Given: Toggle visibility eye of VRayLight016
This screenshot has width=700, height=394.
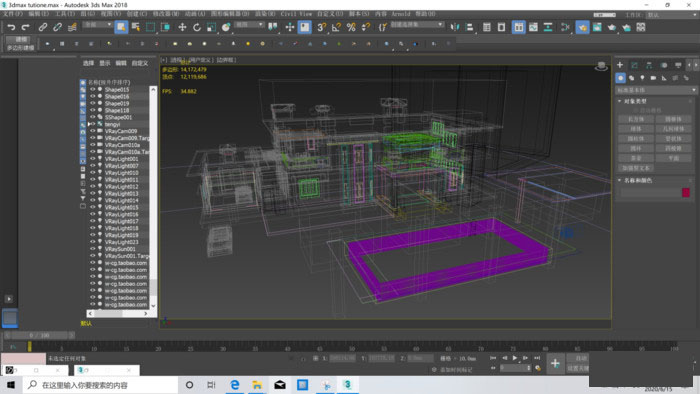Looking at the screenshot, I should click(93, 214).
